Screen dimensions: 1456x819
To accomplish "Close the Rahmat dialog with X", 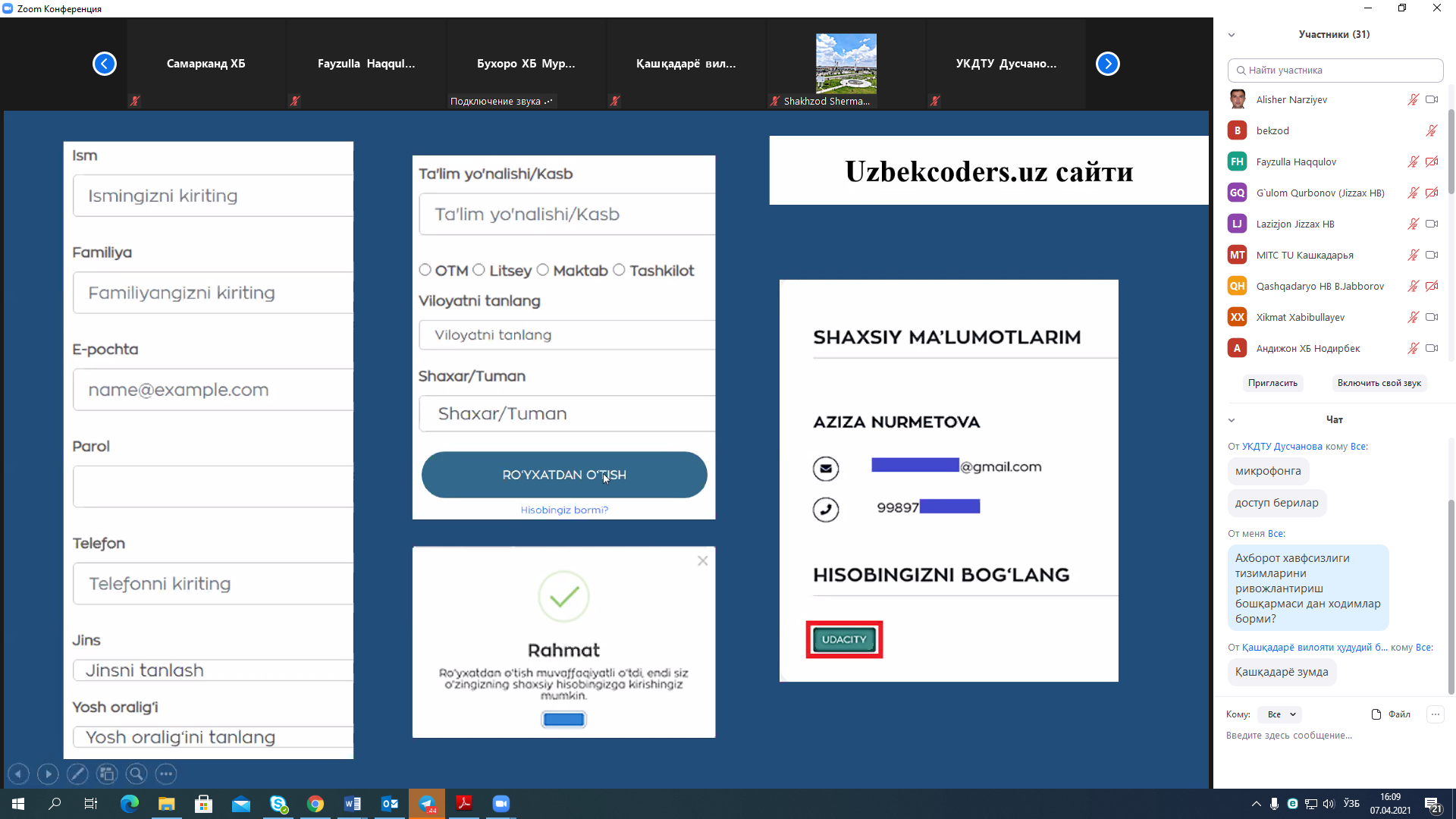I will (703, 561).
